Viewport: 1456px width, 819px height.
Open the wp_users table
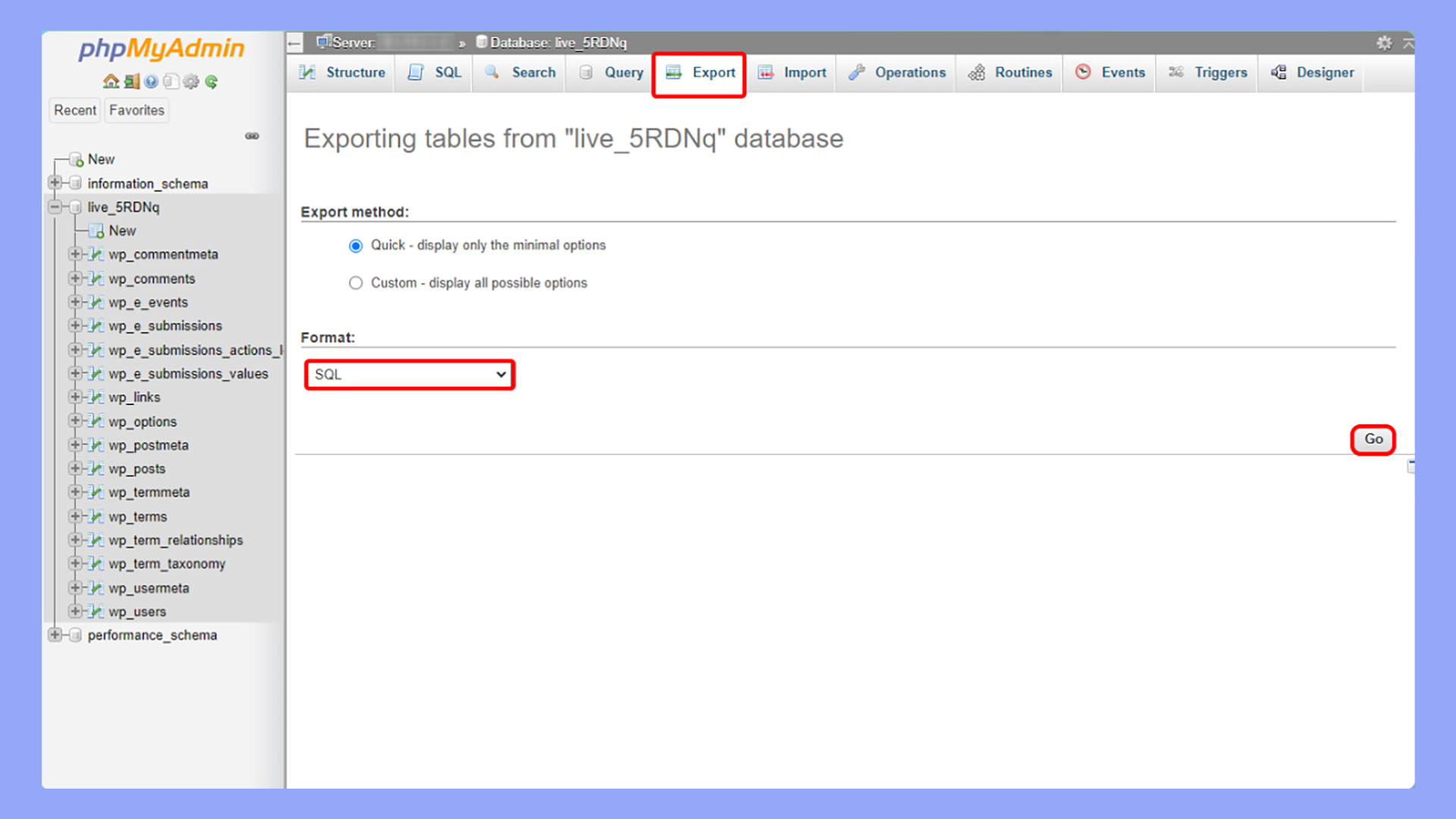tap(136, 612)
